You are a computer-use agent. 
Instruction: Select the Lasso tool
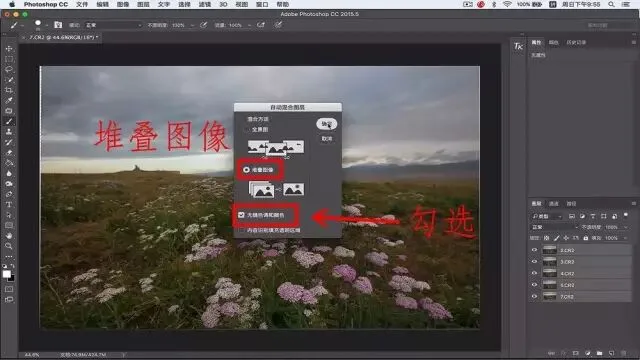pyautogui.click(x=9, y=69)
